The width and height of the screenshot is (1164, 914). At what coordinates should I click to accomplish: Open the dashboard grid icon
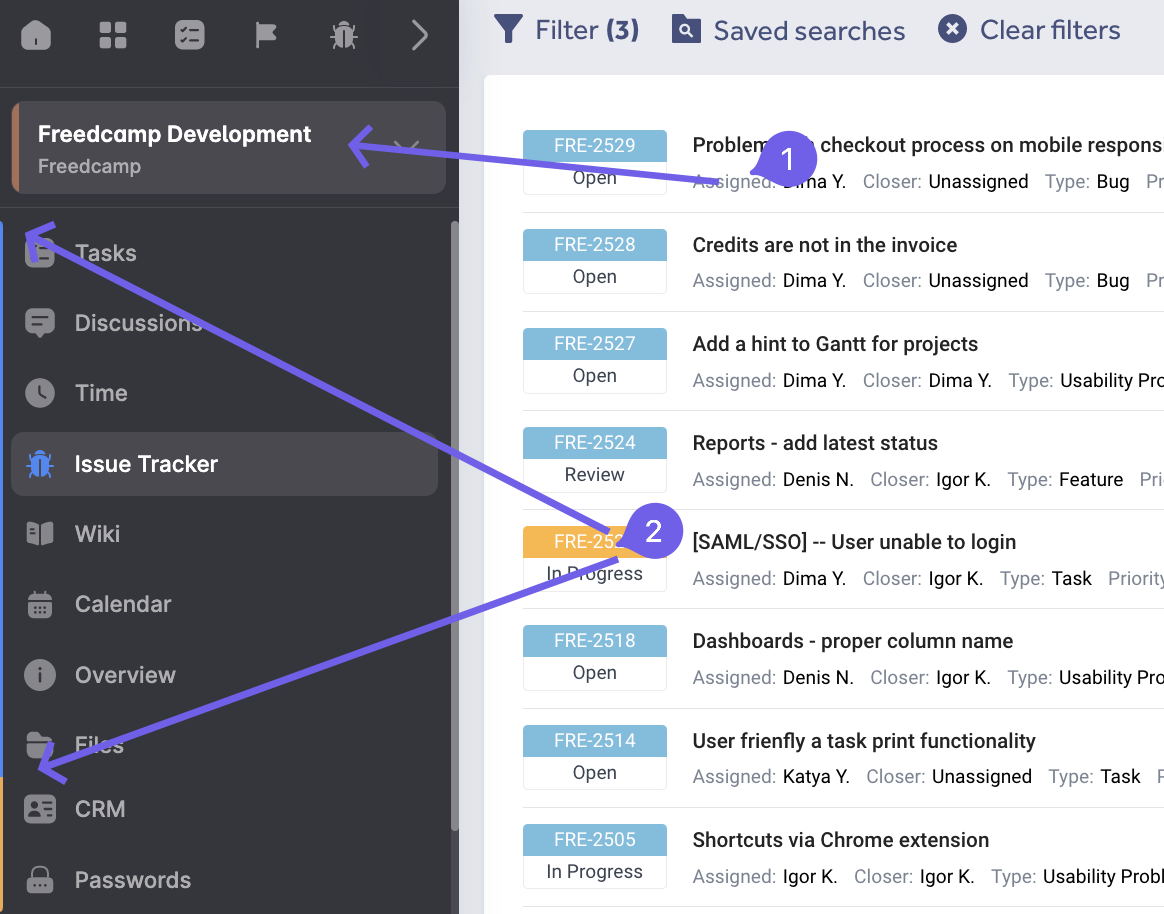pos(113,36)
